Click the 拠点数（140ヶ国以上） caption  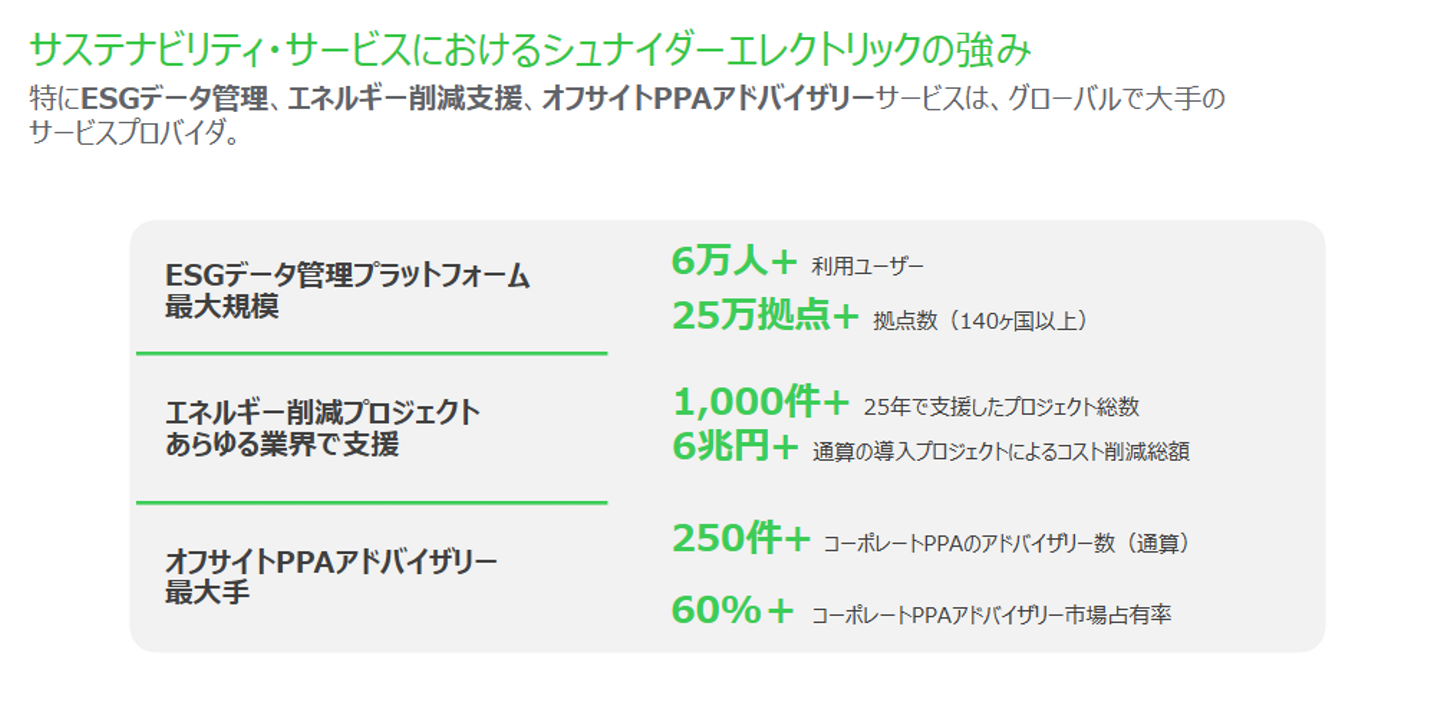[x=980, y=320]
